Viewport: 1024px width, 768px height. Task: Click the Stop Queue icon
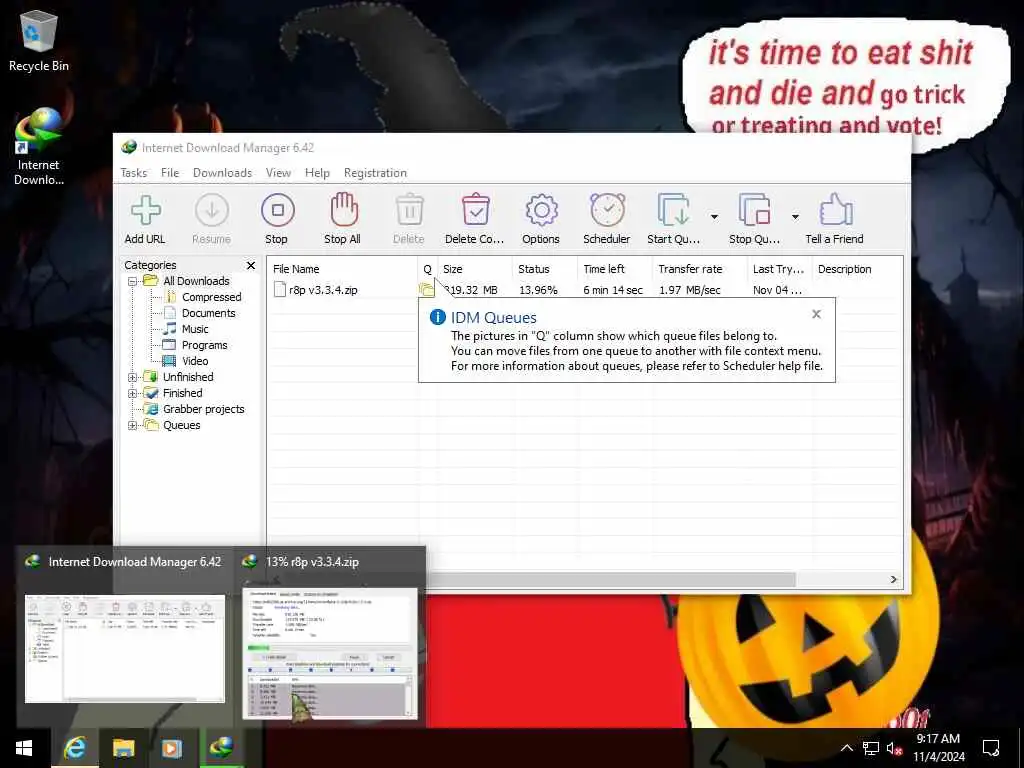[x=754, y=210]
